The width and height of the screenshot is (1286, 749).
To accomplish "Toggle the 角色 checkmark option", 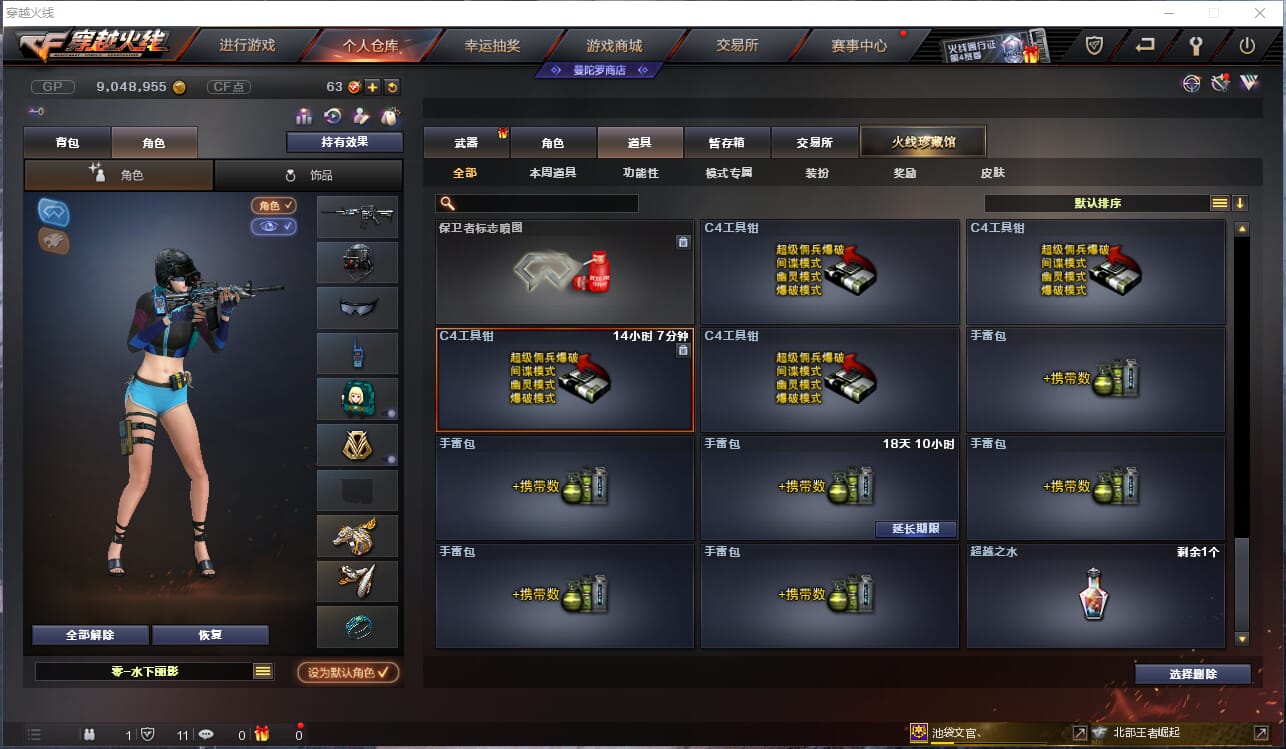I will (x=274, y=205).
